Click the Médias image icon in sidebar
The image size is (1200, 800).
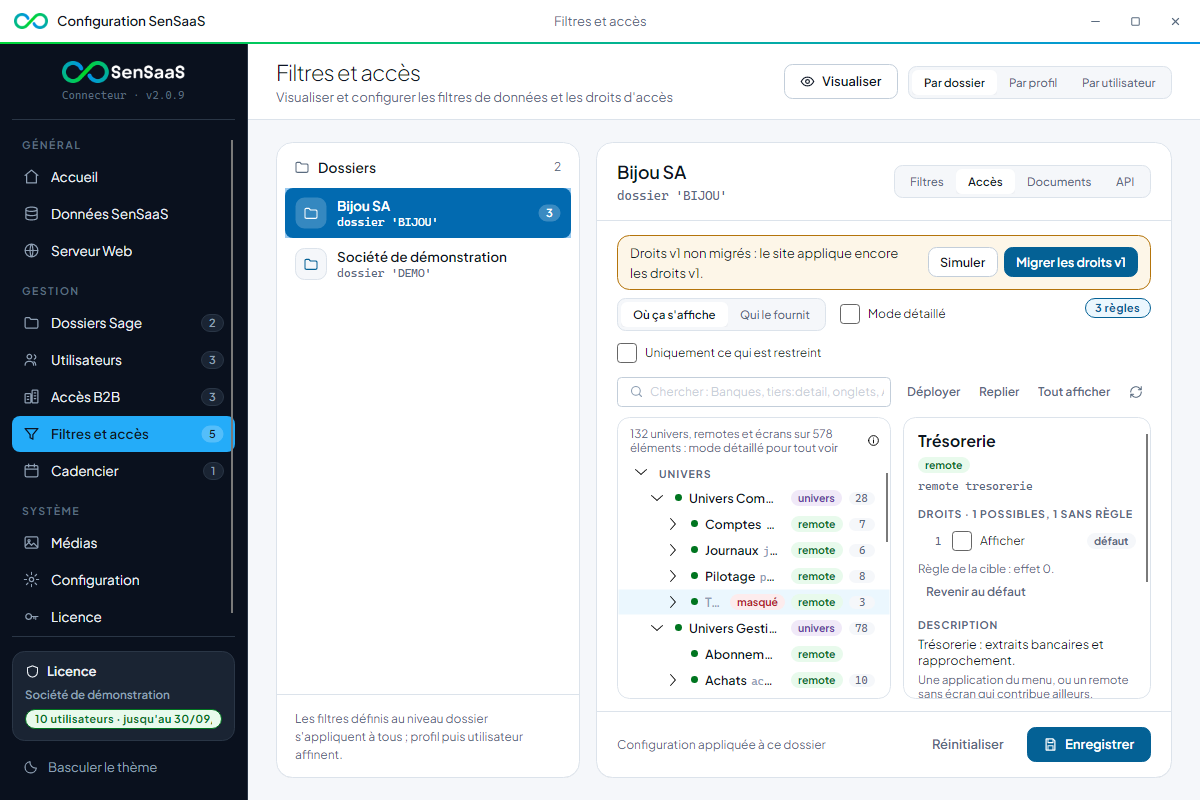31,543
